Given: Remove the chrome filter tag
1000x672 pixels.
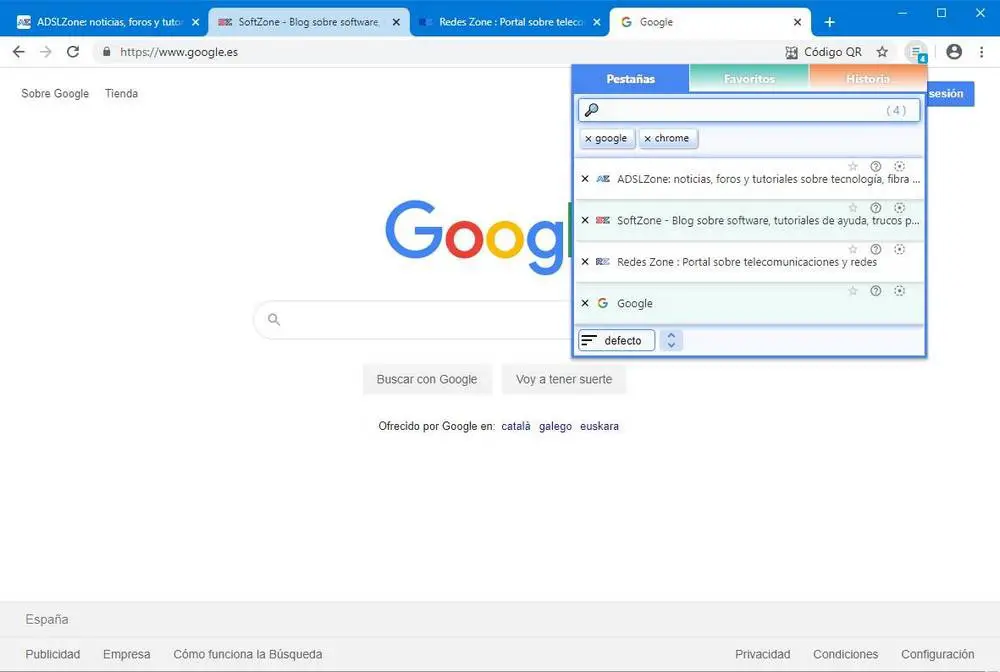Looking at the screenshot, I should coord(647,138).
